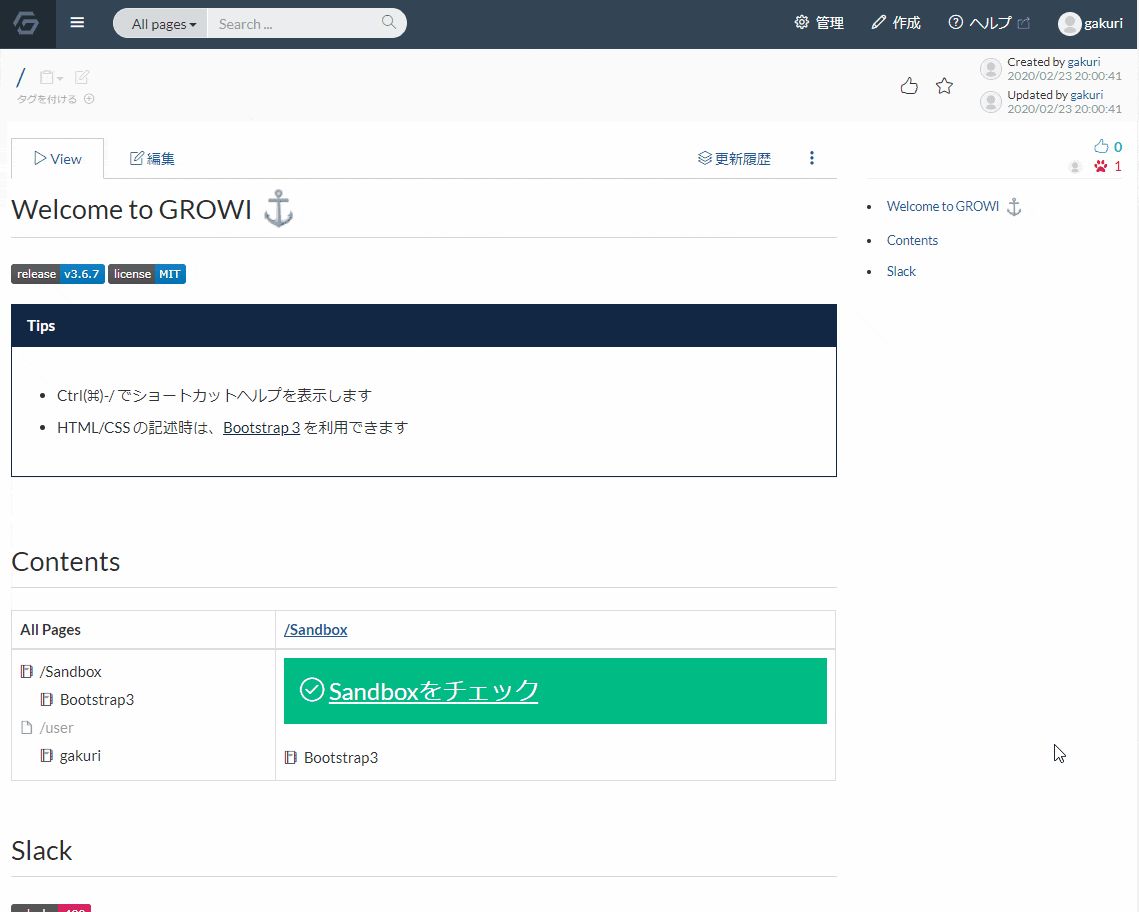Open creator gakuri profile link

1083,62
